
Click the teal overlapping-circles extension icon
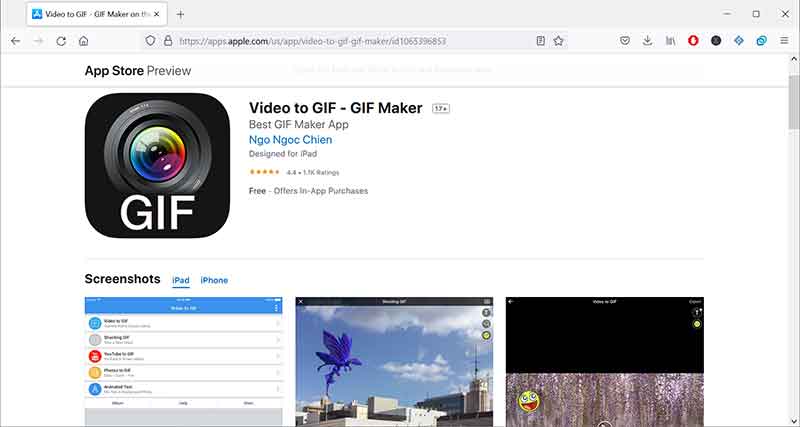[x=761, y=41]
